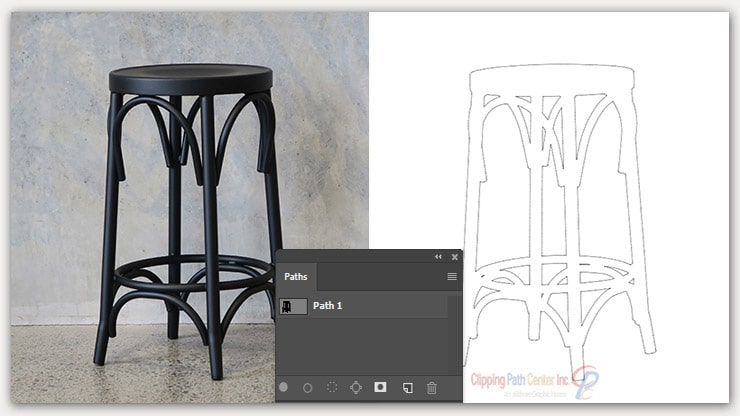Close the Paths panel
Screen dimensions: 740x416
click(x=453, y=257)
